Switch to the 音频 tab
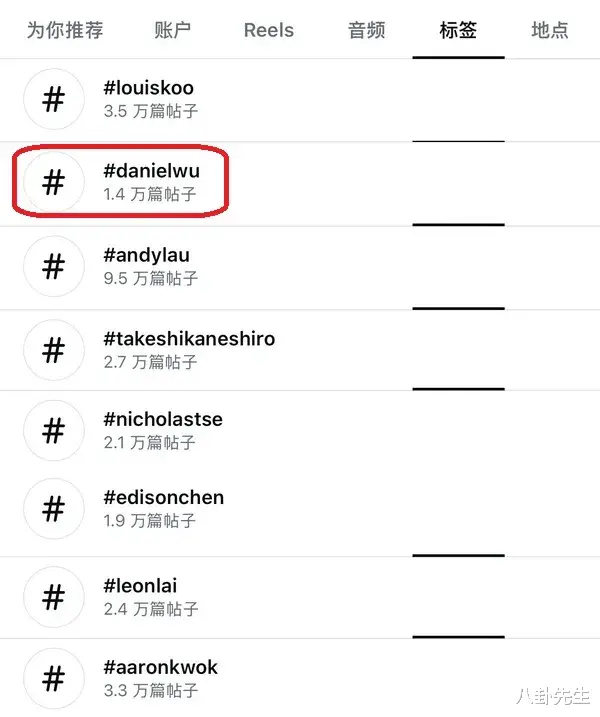Viewport: 600px width, 717px height. 366,30
